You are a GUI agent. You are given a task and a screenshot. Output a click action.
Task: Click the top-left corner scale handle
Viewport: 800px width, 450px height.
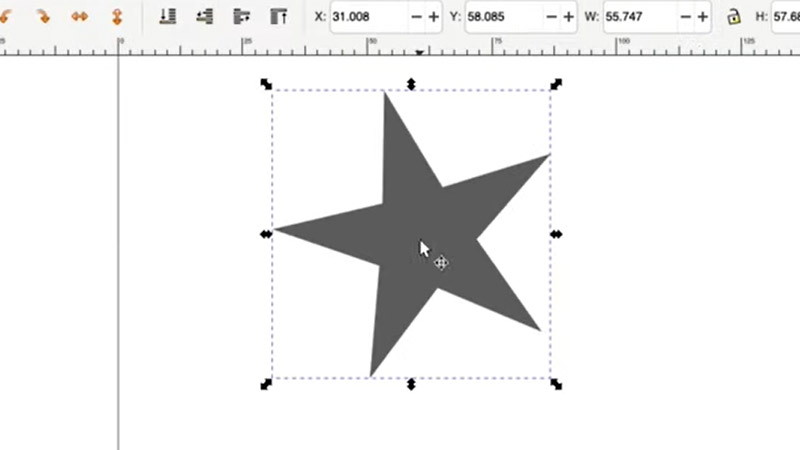pos(266,84)
